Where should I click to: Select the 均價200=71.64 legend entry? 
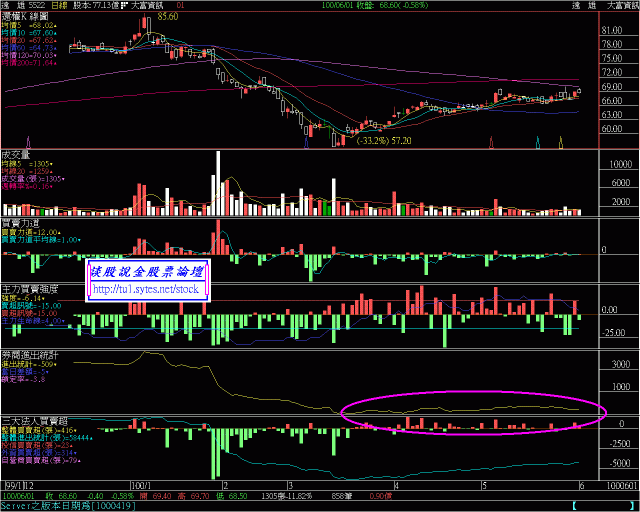click(x=29, y=63)
